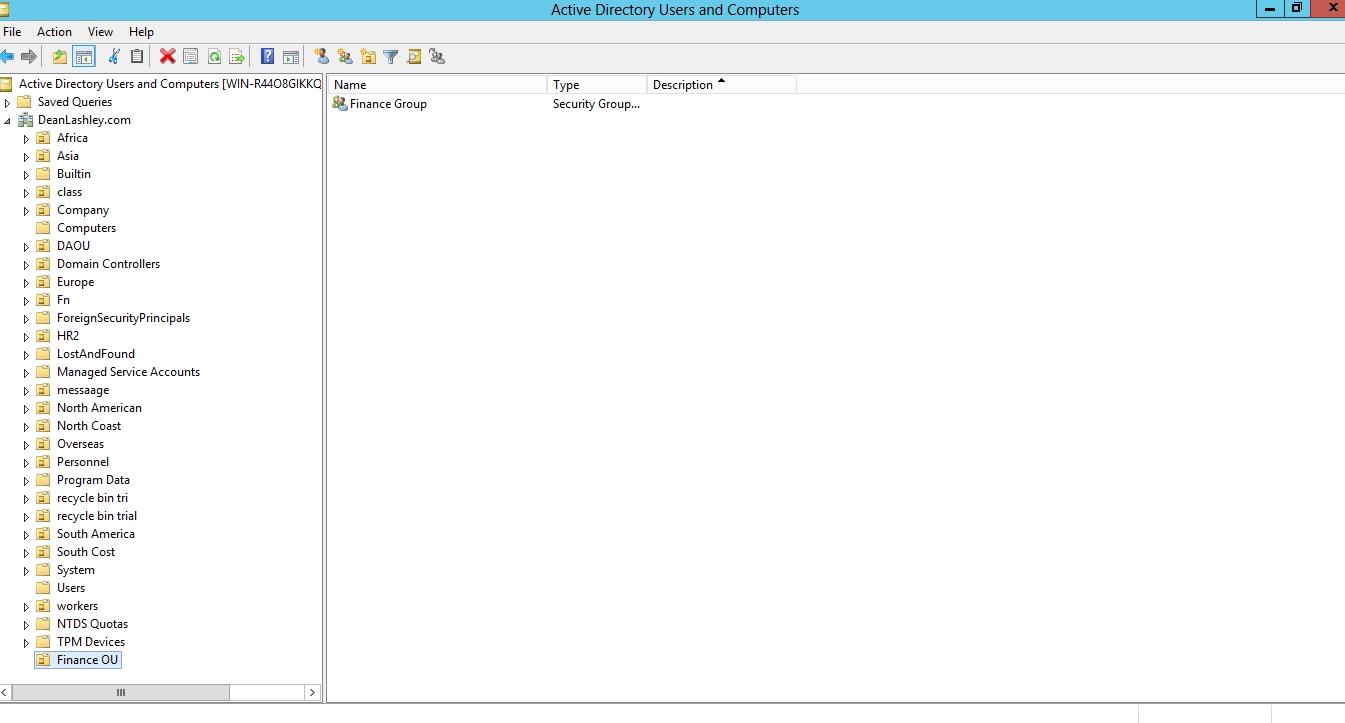Expand the Managed Service Accounts container
This screenshot has width=1345, height=723.
[27, 372]
